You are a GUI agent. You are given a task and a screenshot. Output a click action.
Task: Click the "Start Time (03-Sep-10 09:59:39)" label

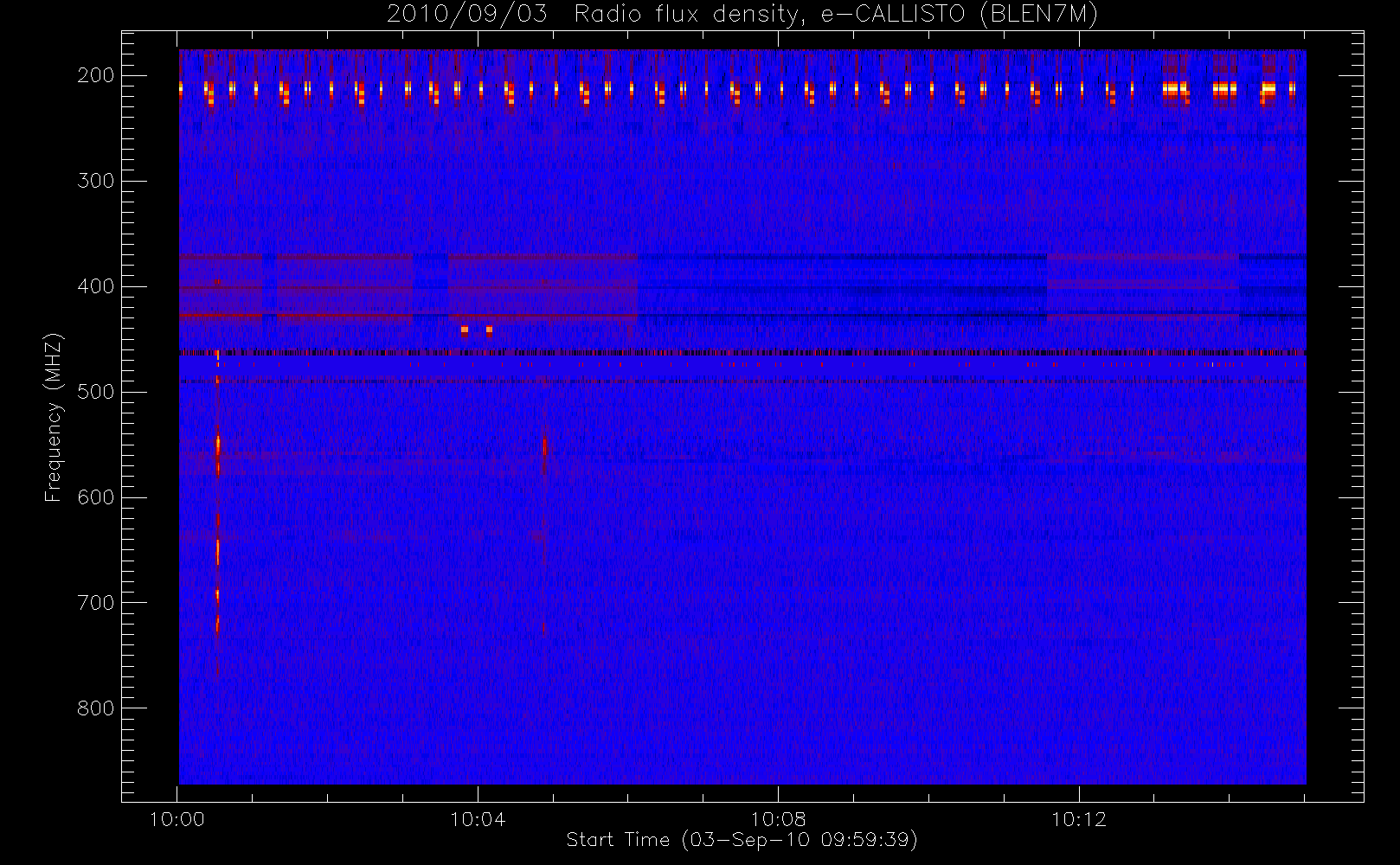(x=742, y=840)
